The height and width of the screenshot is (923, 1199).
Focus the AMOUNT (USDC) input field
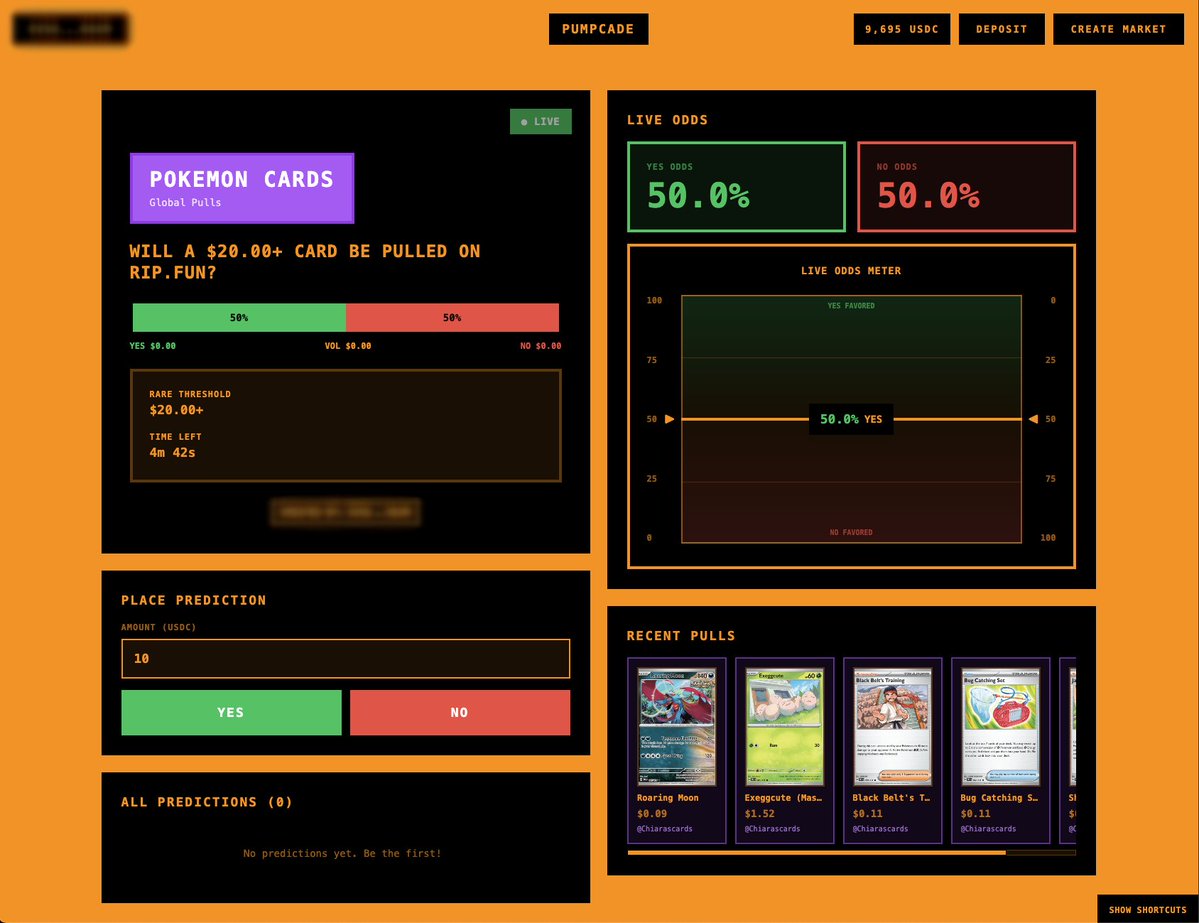tap(346, 658)
